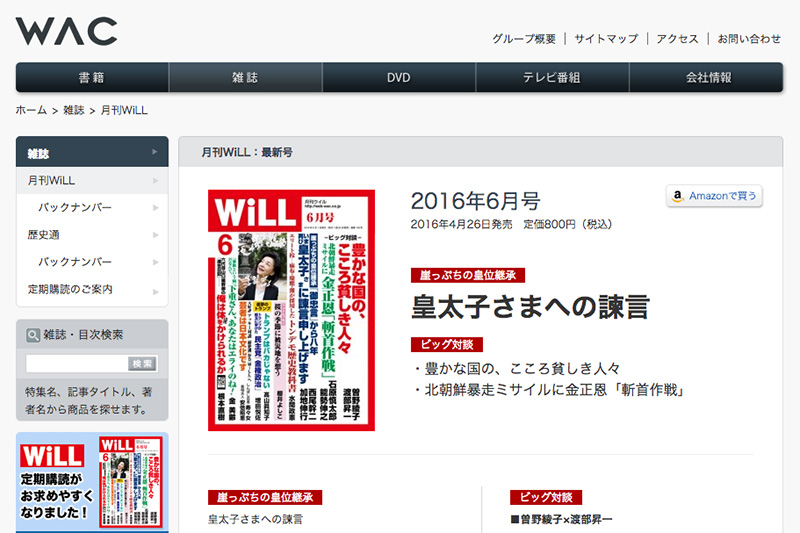This screenshot has width=800, height=533.
Task: Open the 会社情報 navigation tab
Action: pyautogui.click(x=707, y=77)
